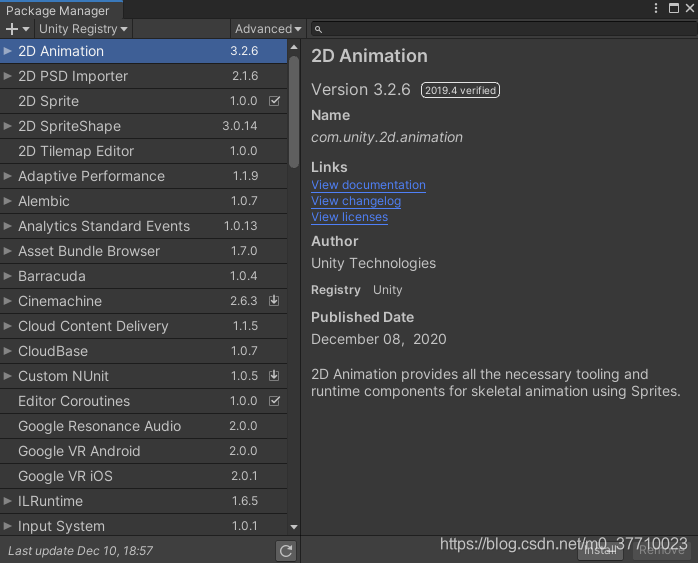Expand the 2D PSD Importer versions
Viewport: 698px width, 563px height.
tap(8, 76)
